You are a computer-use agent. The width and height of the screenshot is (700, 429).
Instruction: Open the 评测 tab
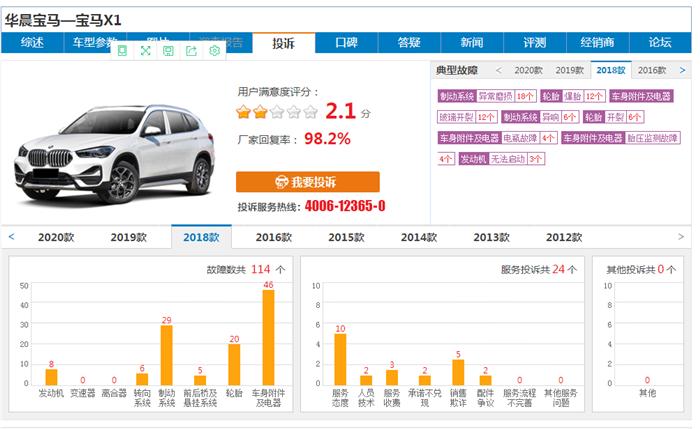point(535,43)
